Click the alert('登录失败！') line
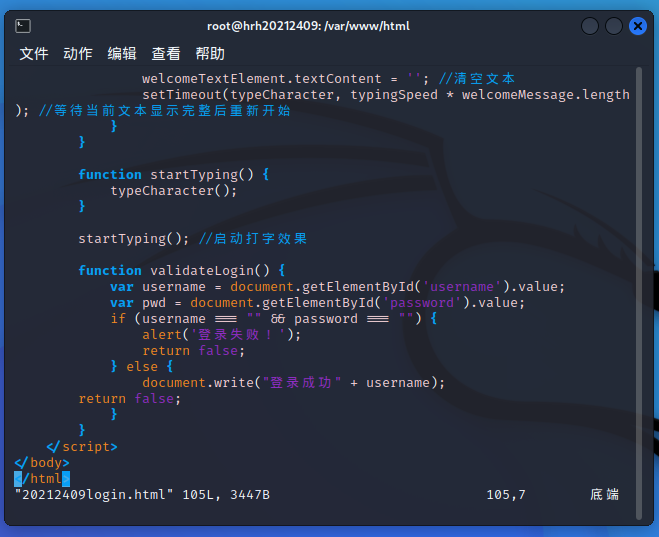 221,334
